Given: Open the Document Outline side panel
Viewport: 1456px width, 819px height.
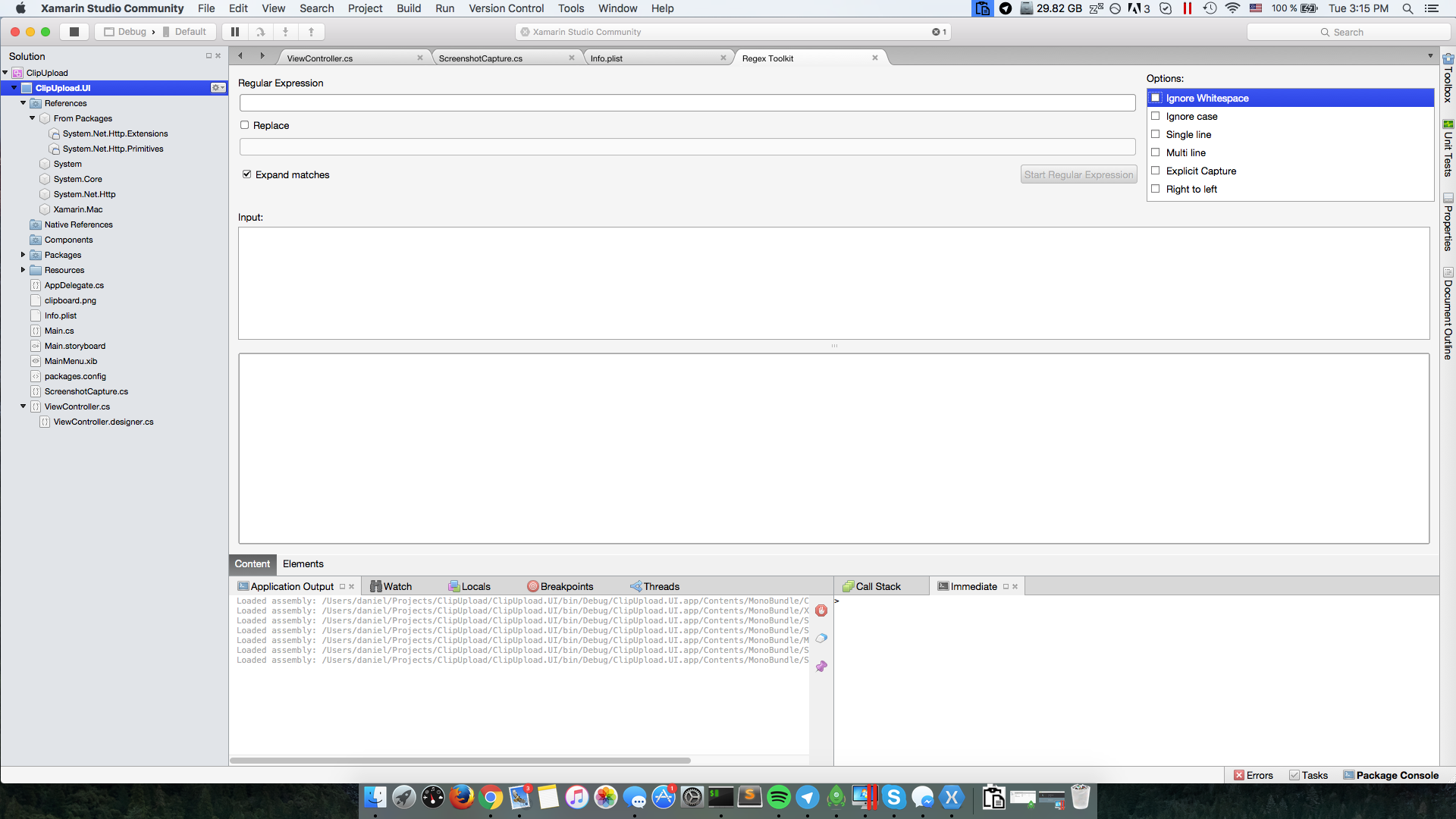Looking at the screenshot, I should (x=1448, y=313).
